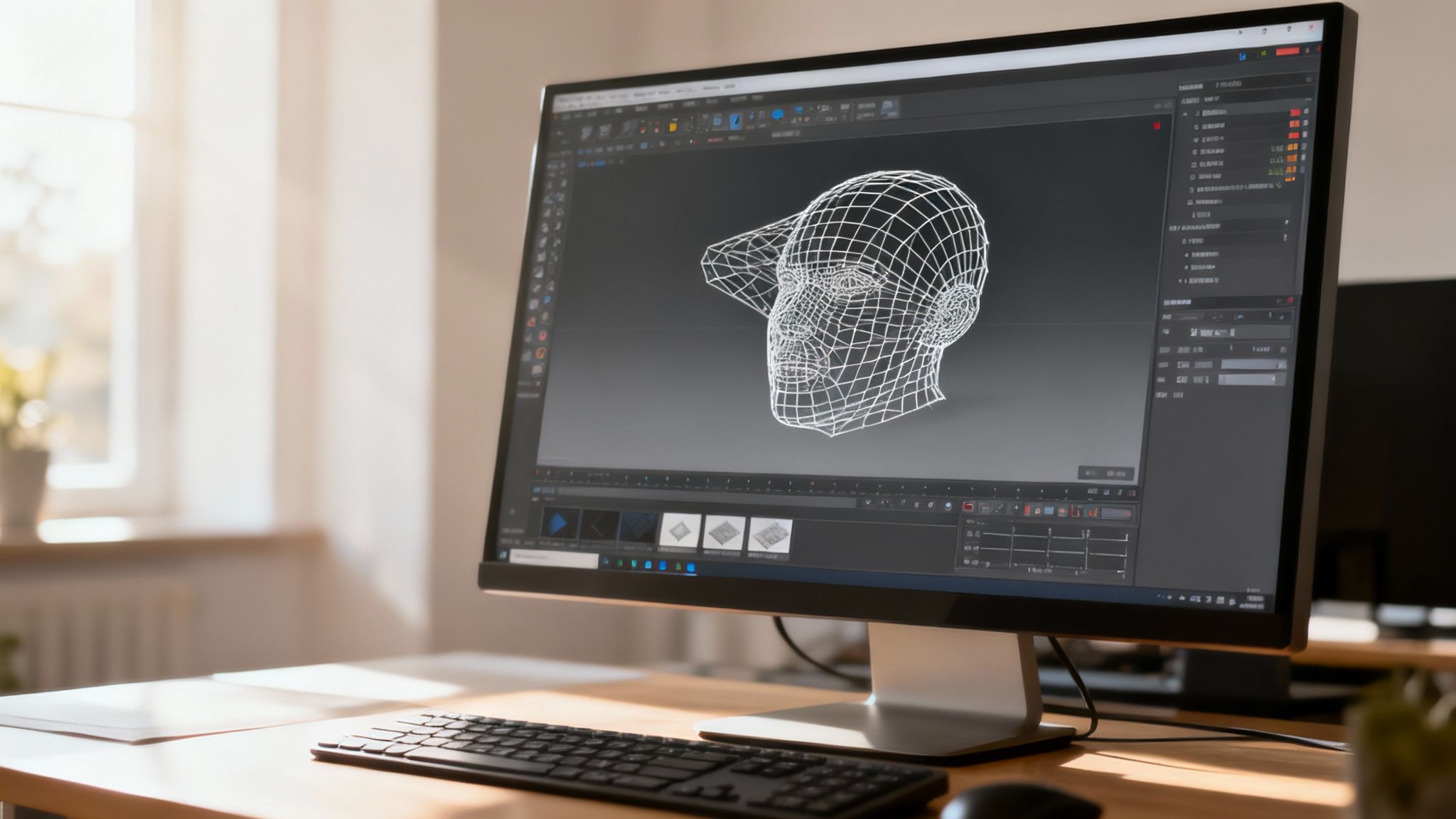Viewport: 1456px width, 819px height.
Task: Select the first white mesh thumbnail in the bottom strip
Action: pyautogui.click(x=680, y=531)
